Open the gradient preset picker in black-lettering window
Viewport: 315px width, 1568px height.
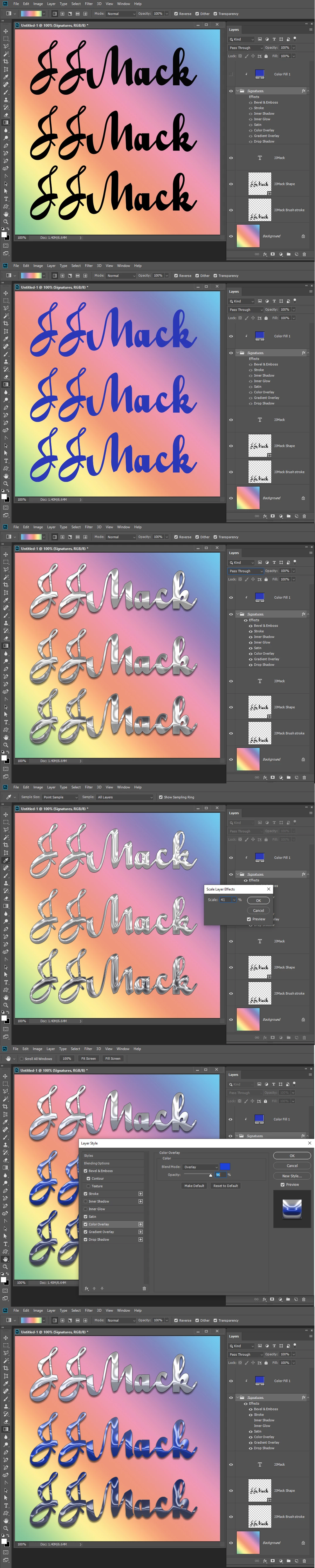click(x=44, y=13)
